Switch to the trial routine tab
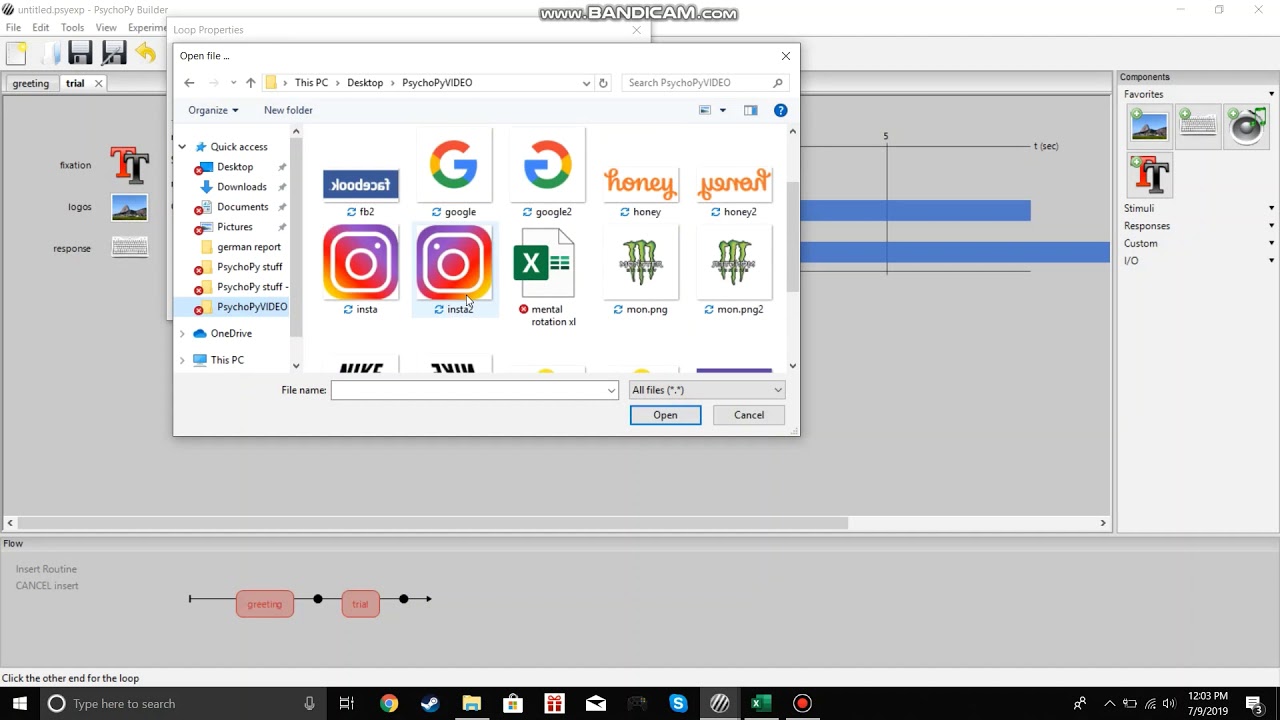The height and width of the screenshot is (720, 1280). [x=75, y=84]
